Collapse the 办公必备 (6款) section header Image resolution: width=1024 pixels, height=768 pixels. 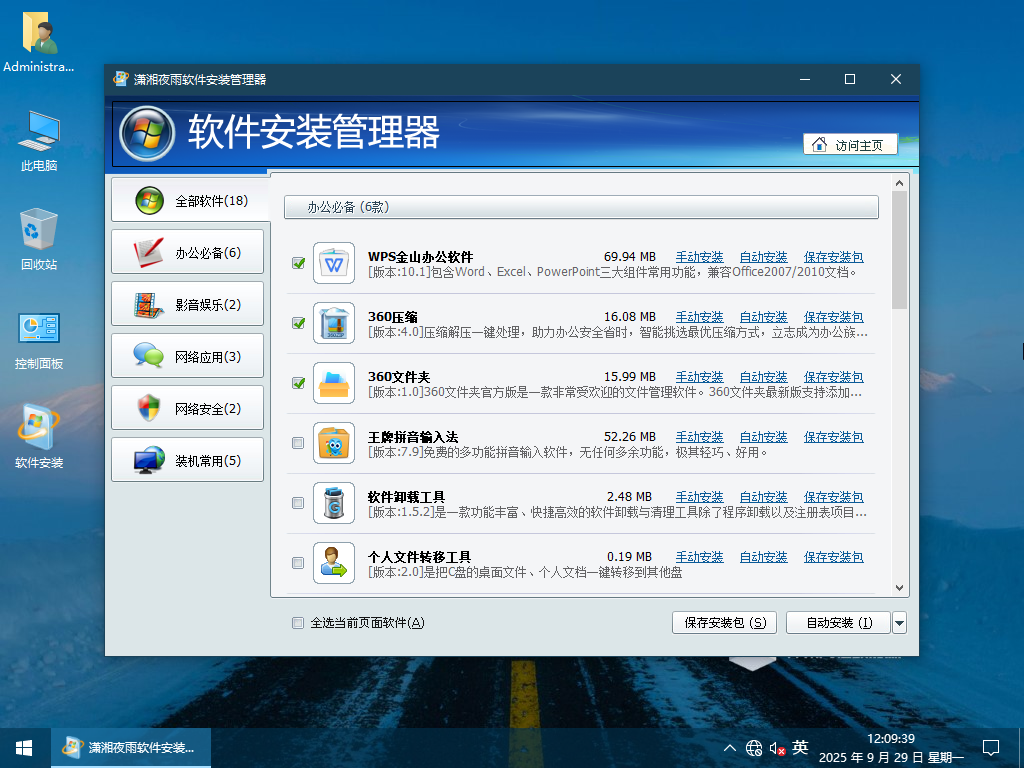580,207
